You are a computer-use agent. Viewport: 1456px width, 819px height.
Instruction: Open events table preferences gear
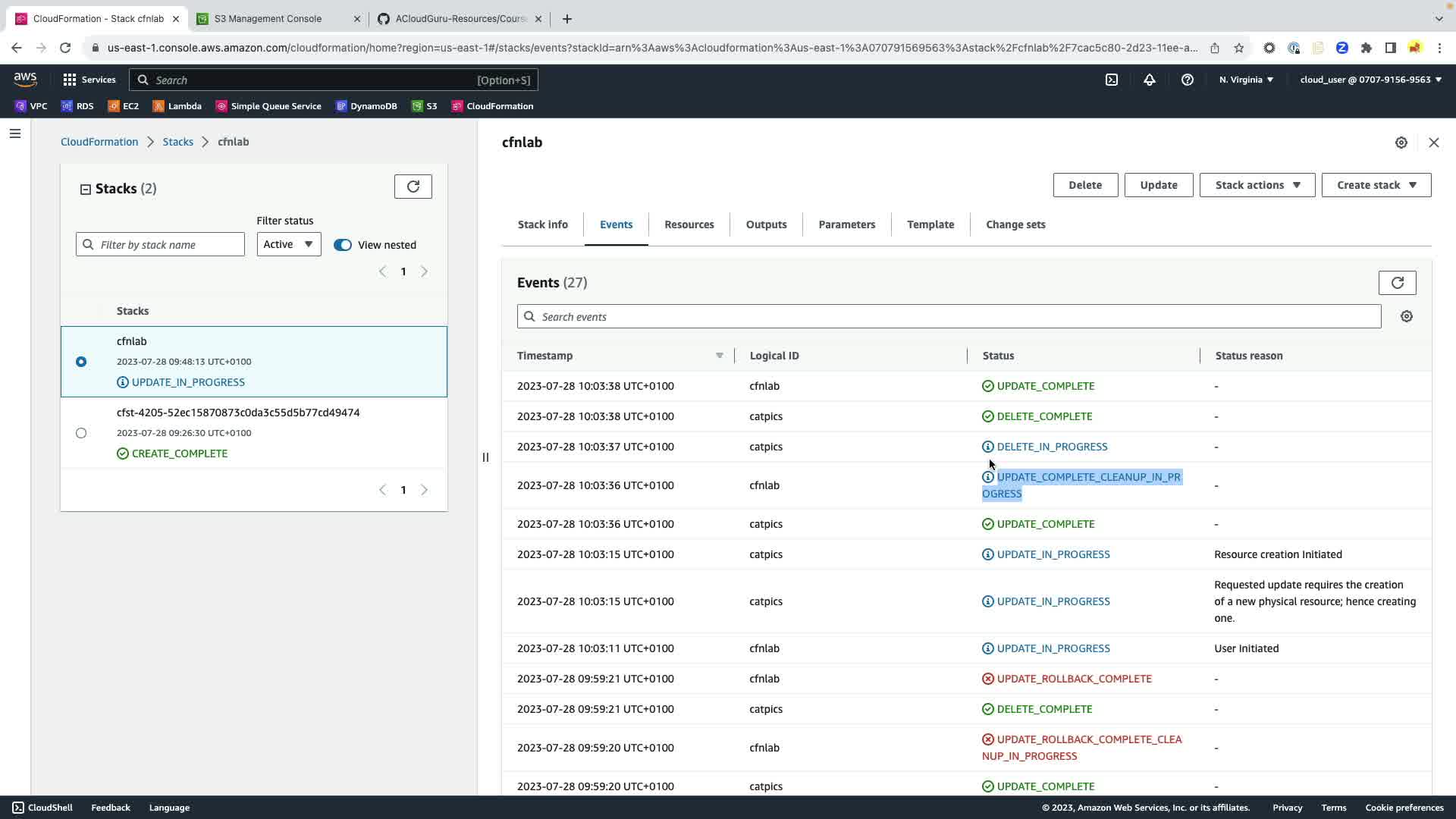(1406, 316)
